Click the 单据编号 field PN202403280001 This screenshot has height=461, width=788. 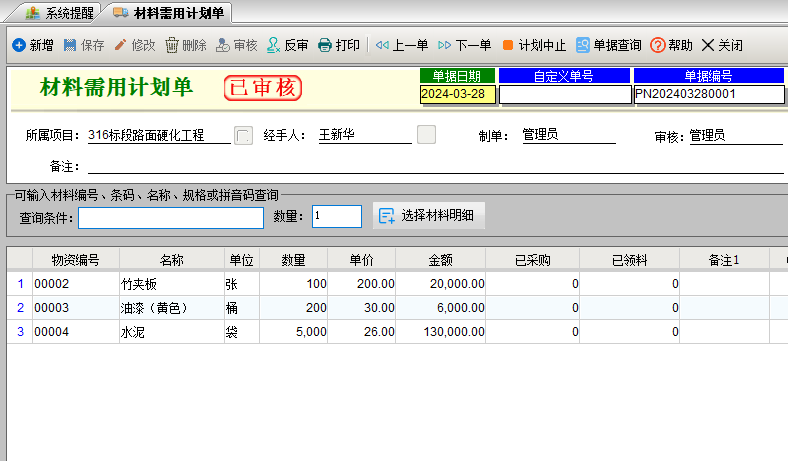coord(709,95)
